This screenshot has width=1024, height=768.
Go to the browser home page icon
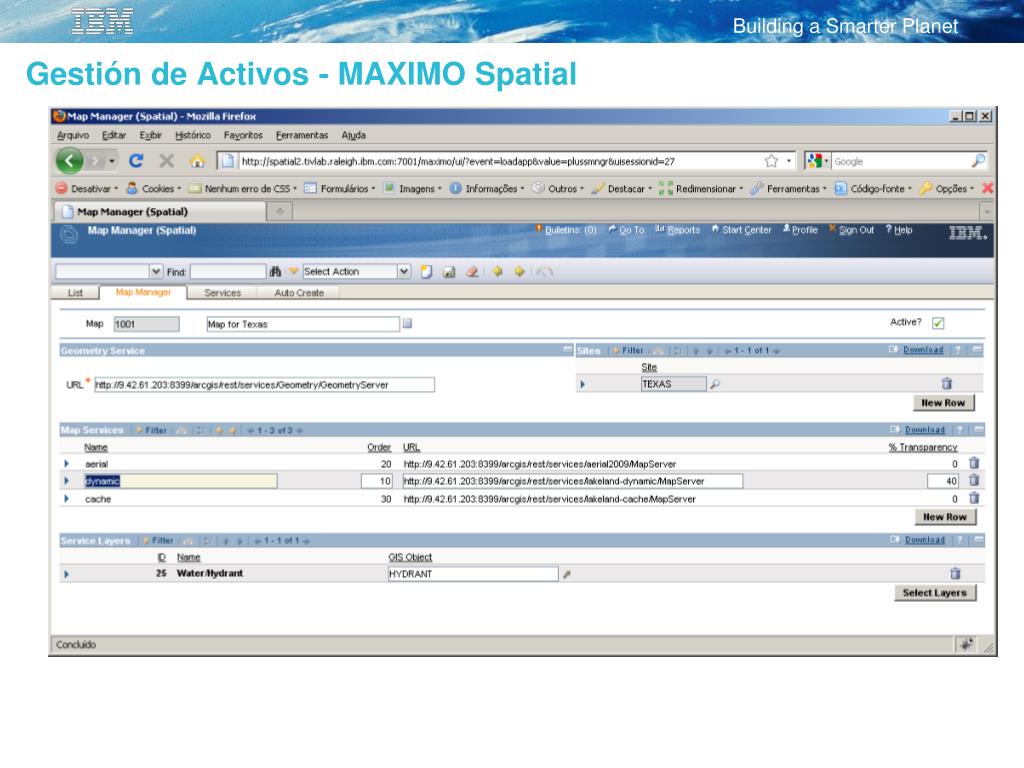pos(197,161)
